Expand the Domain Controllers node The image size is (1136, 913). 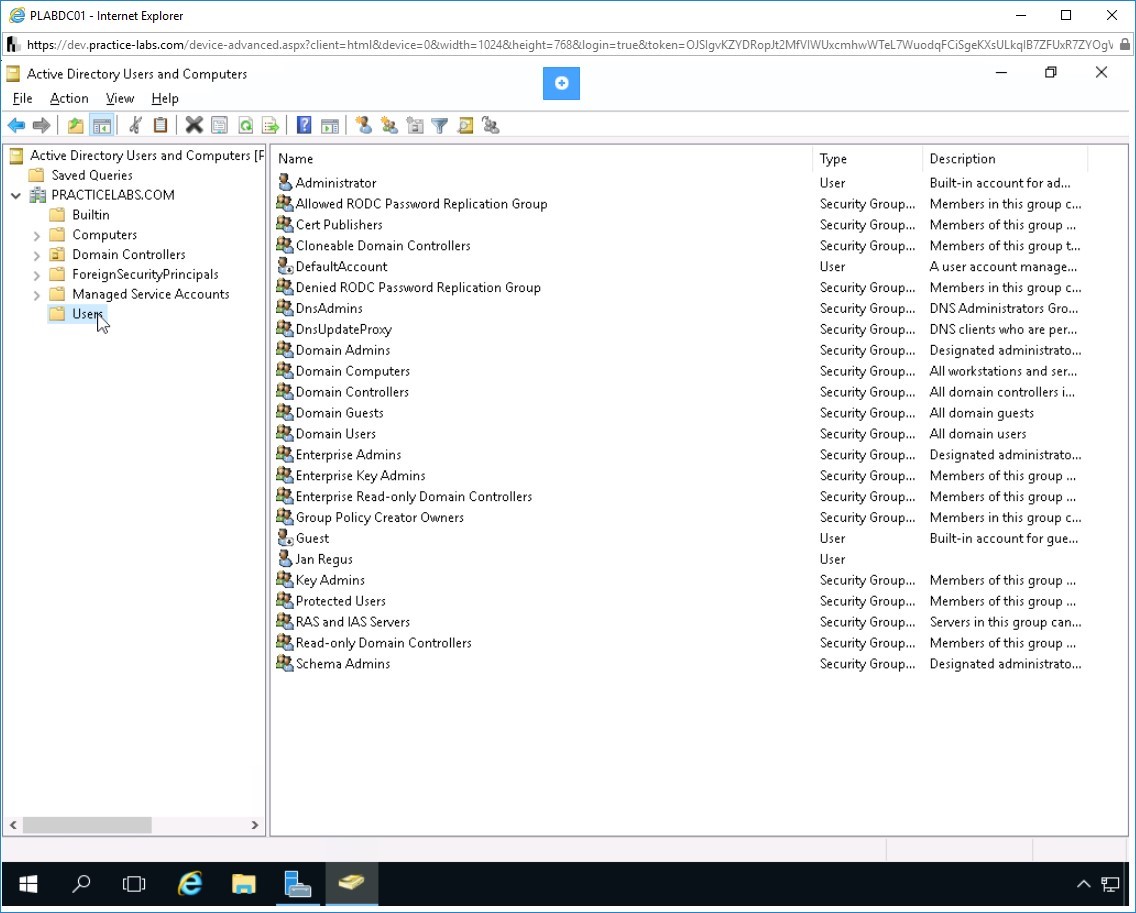coord(36,255)
